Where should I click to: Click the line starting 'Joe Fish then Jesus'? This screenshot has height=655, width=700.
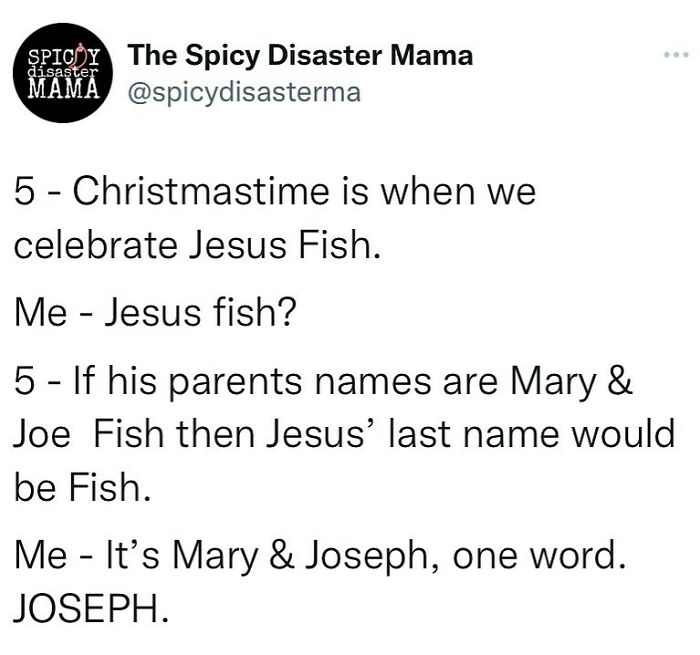pos(344,433)
